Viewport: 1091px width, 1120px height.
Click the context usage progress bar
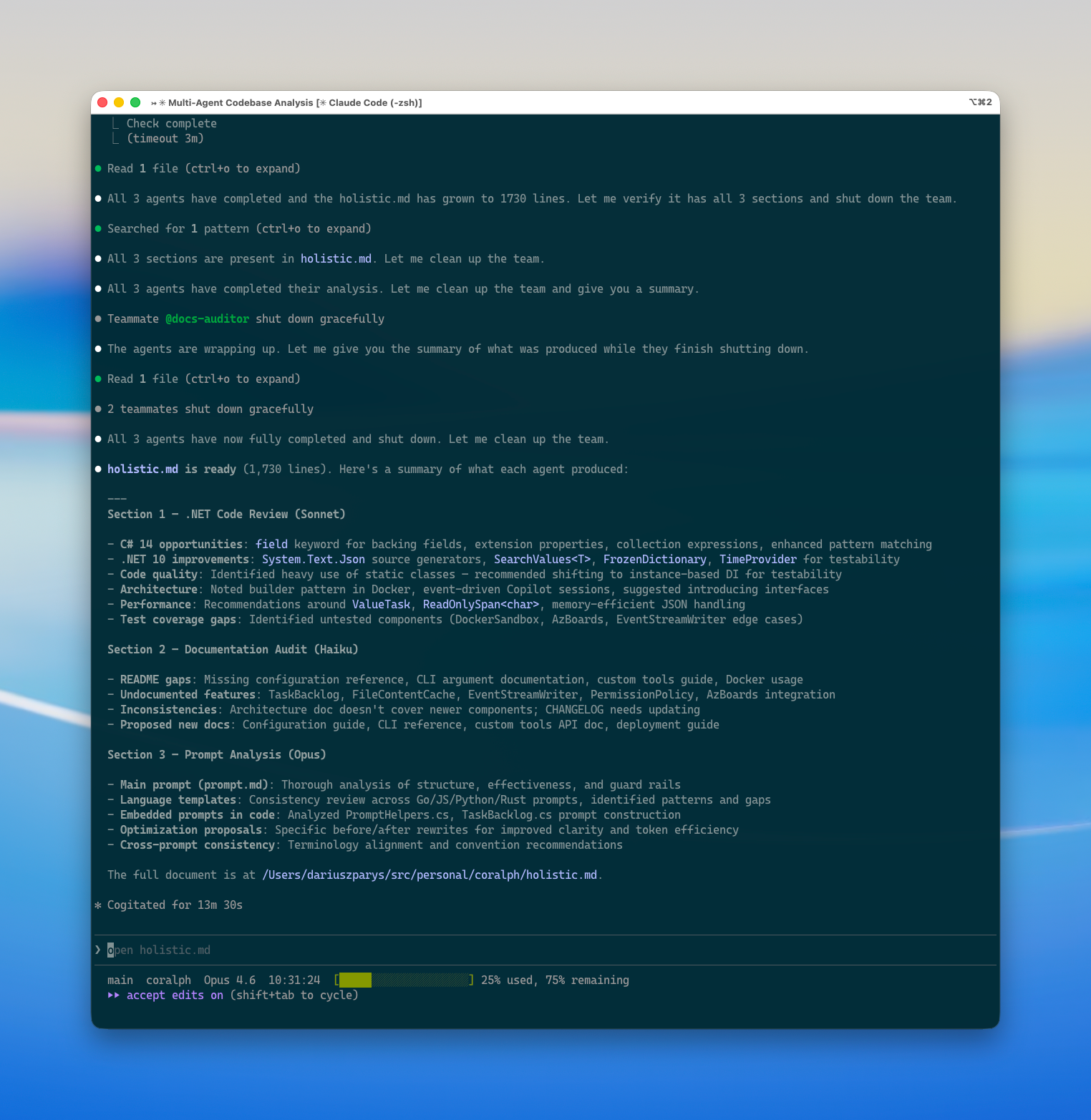pyautogui.click(x=404, y=980)
